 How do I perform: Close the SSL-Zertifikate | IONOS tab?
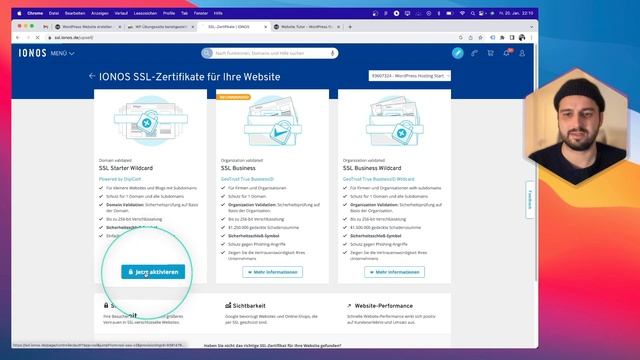[266, 27]
